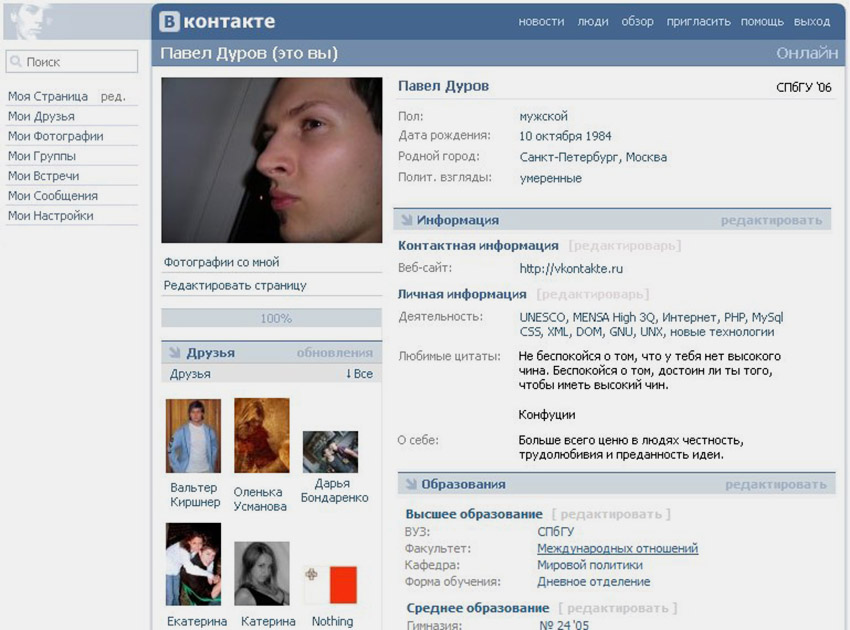Click the VKontakte logo icon
The height and width of the screenshot is (630, 850).
[x=169, y=22]
